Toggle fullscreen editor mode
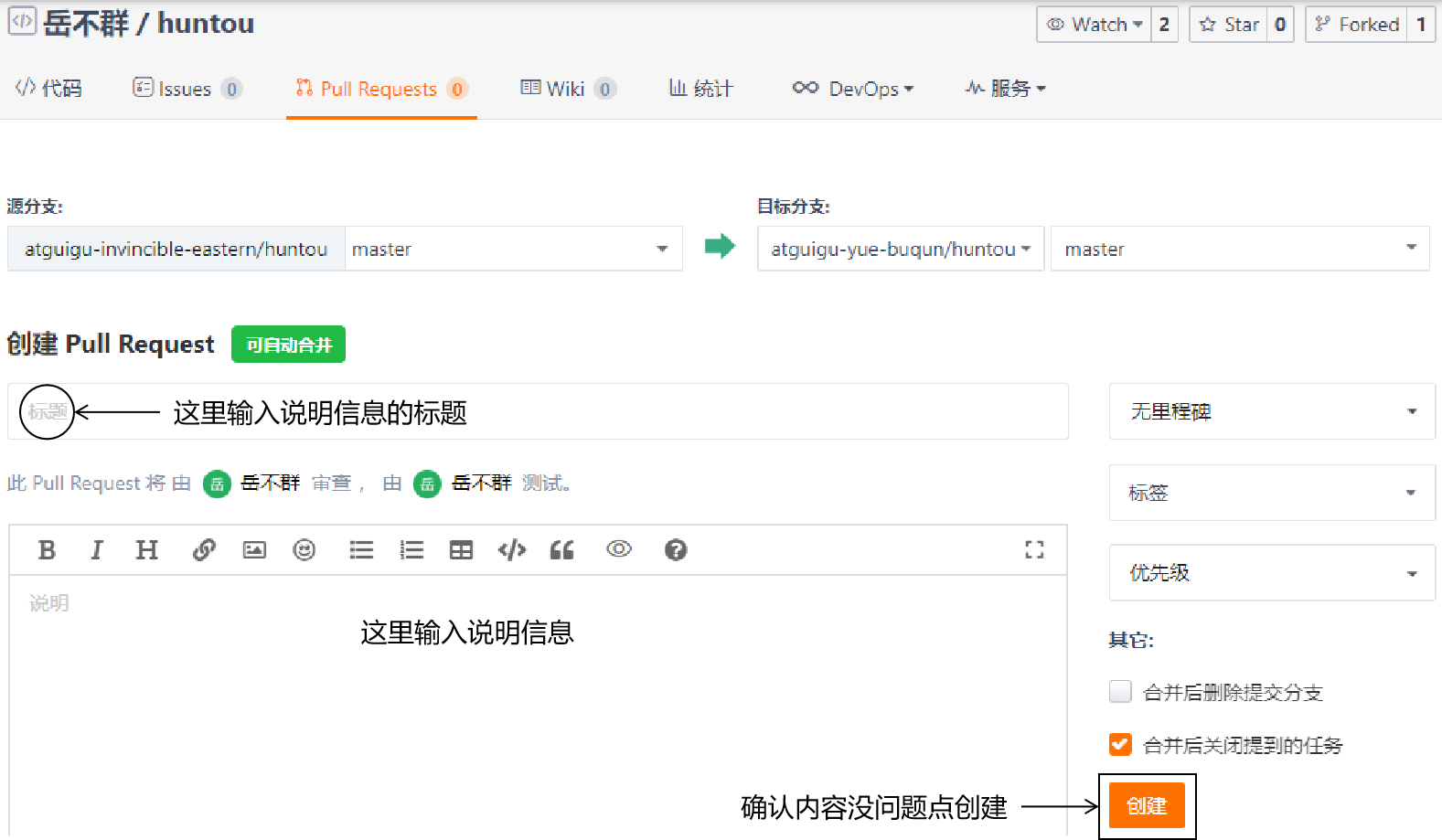This screenshot has height=840, width=1442. point(1034,549)
